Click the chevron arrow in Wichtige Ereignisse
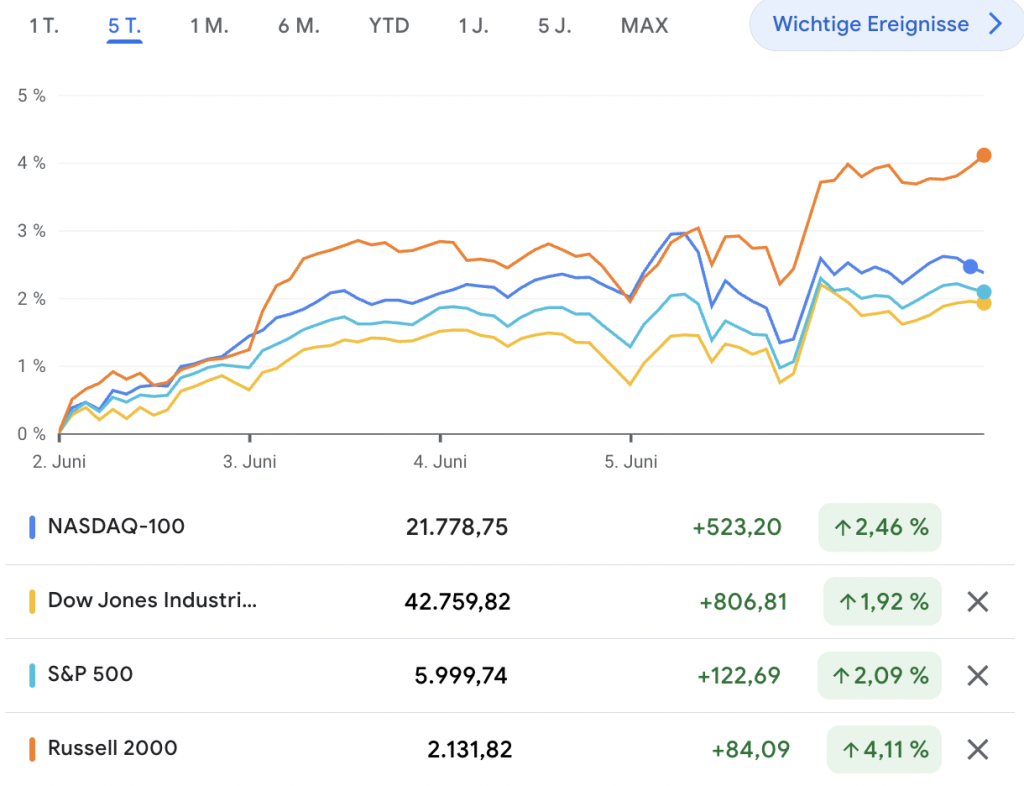1024x786 pixels. tap(995, 25)
